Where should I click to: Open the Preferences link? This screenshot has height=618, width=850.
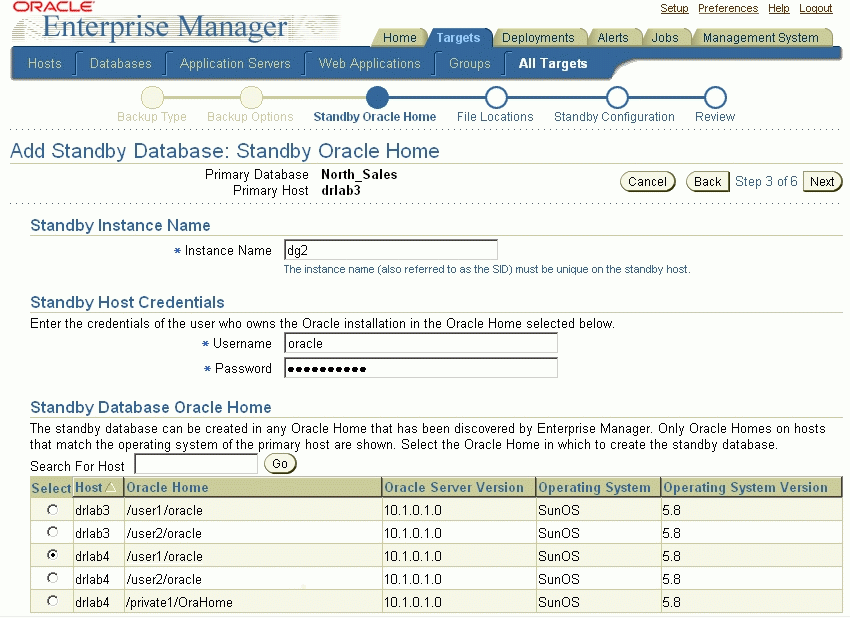coord(727,8)
